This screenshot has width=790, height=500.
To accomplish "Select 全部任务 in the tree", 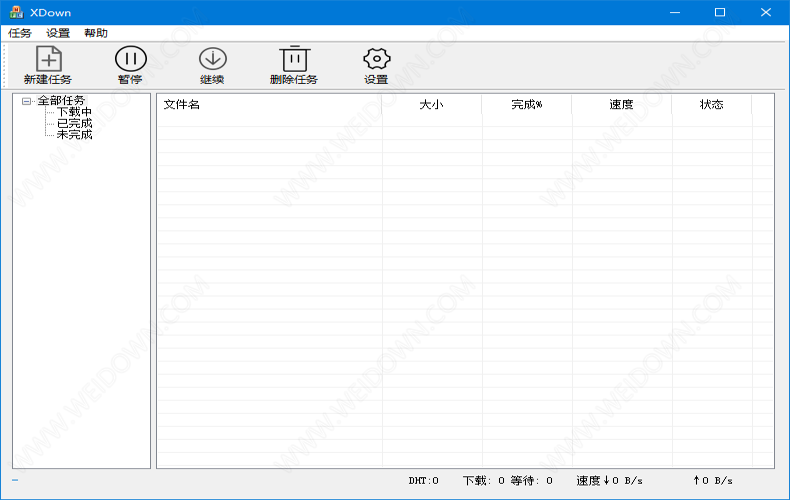I will click(61, 100).
